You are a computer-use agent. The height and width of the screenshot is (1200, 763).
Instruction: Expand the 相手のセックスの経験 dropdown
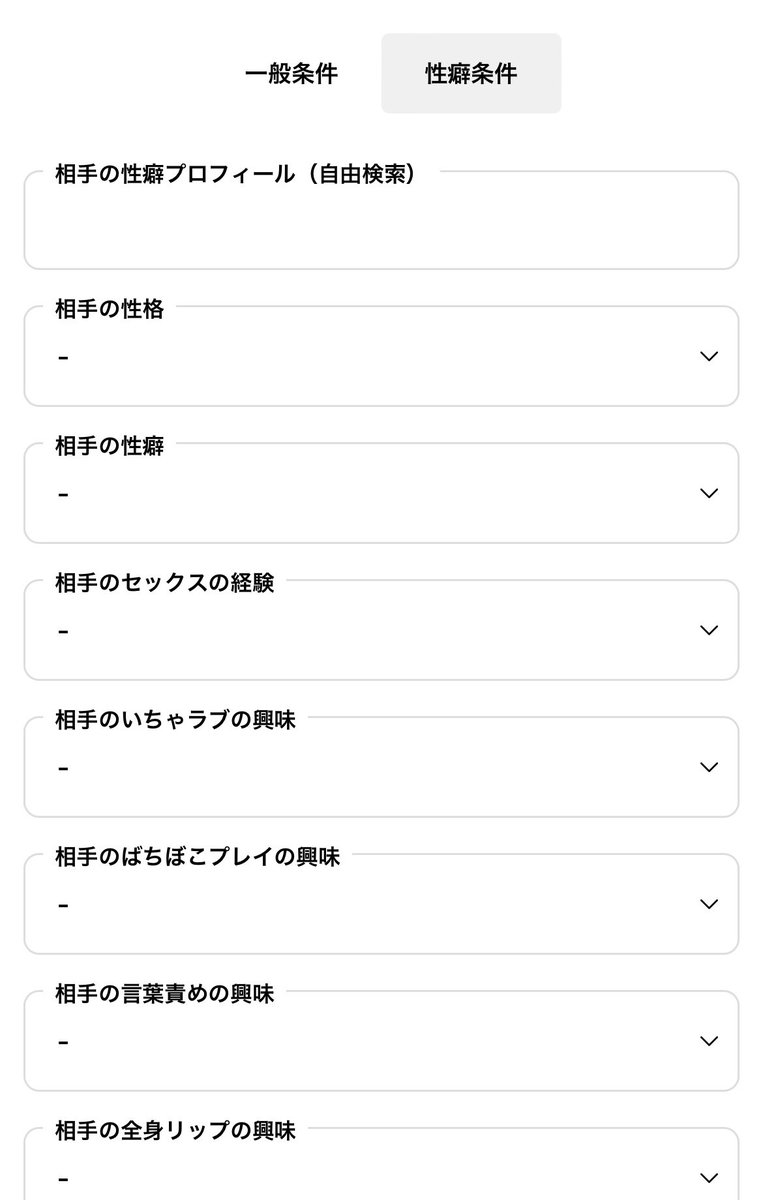click(x=381, y=630)
